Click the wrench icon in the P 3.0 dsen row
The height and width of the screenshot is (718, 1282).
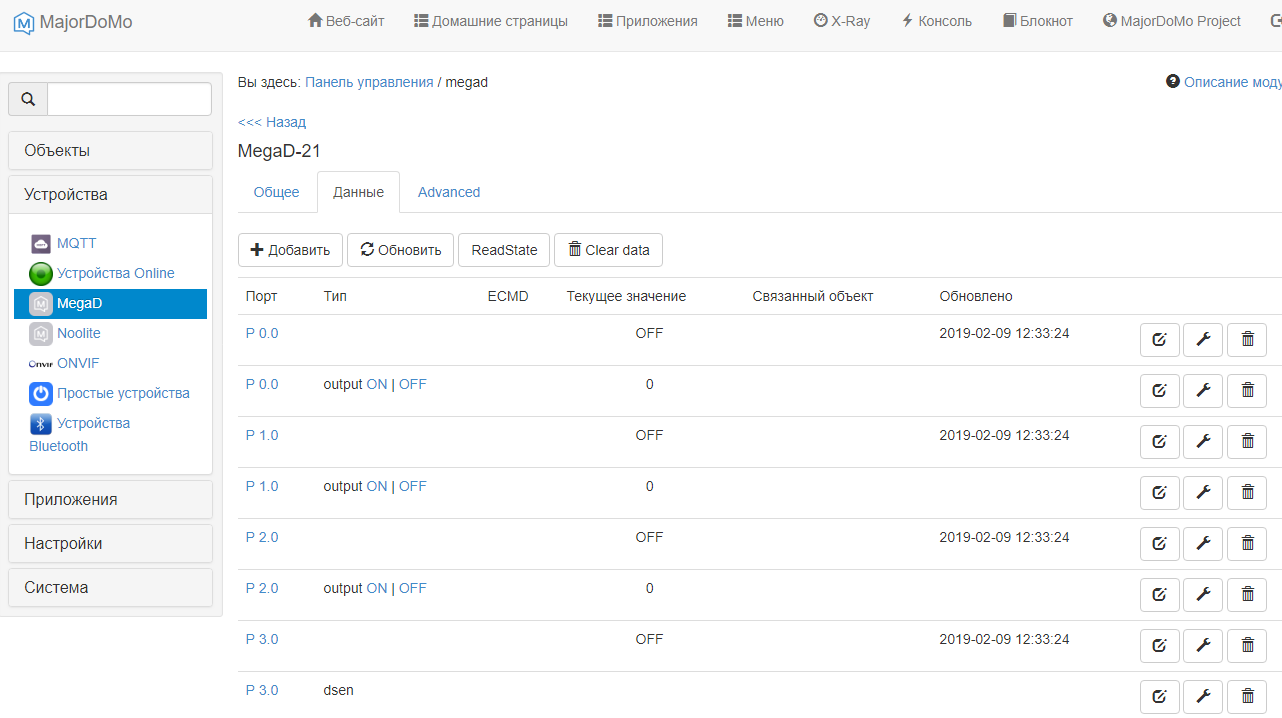click(x=1203, y=696)
